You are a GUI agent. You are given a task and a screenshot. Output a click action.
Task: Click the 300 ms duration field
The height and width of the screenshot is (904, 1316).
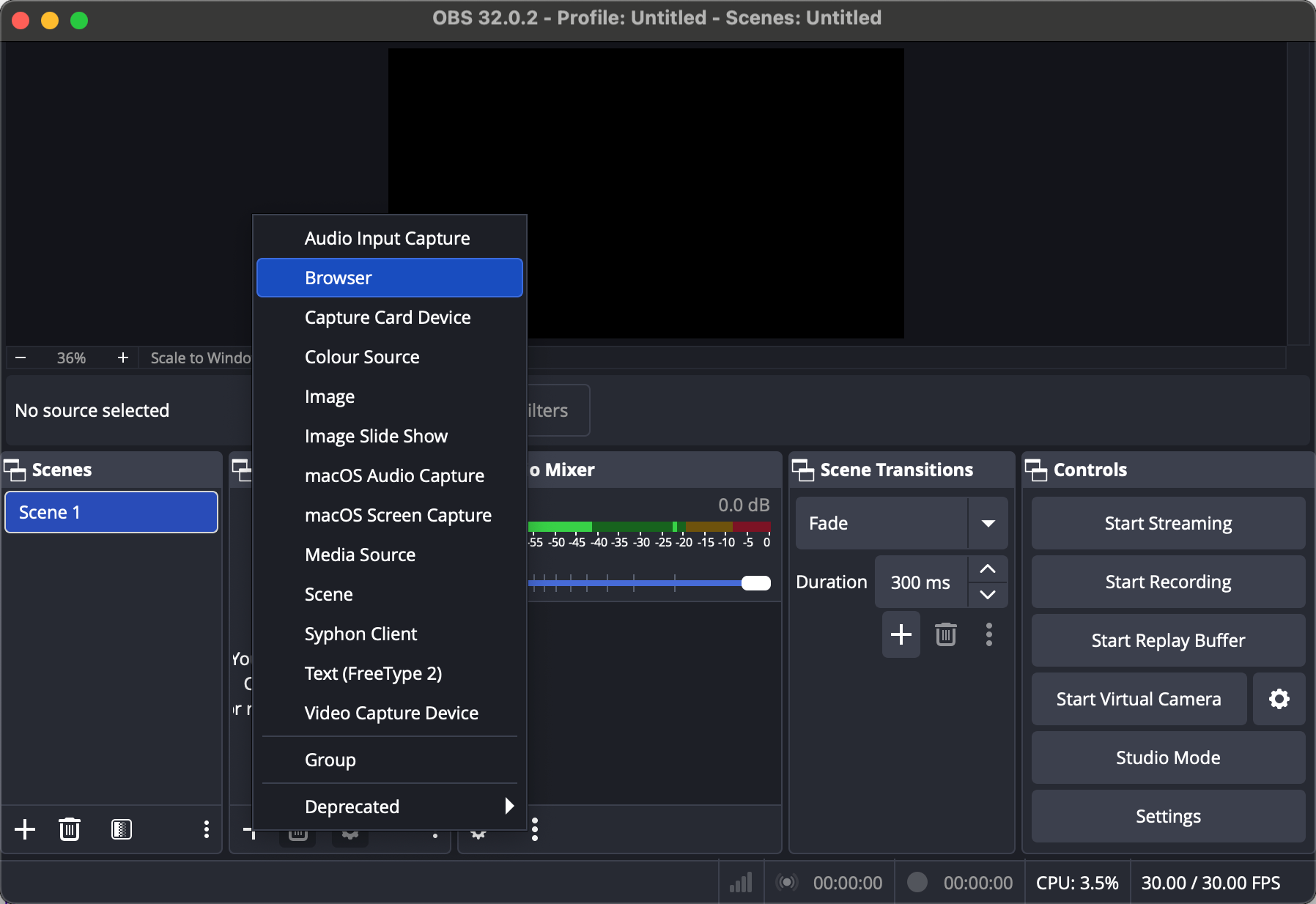pos(920,582)
